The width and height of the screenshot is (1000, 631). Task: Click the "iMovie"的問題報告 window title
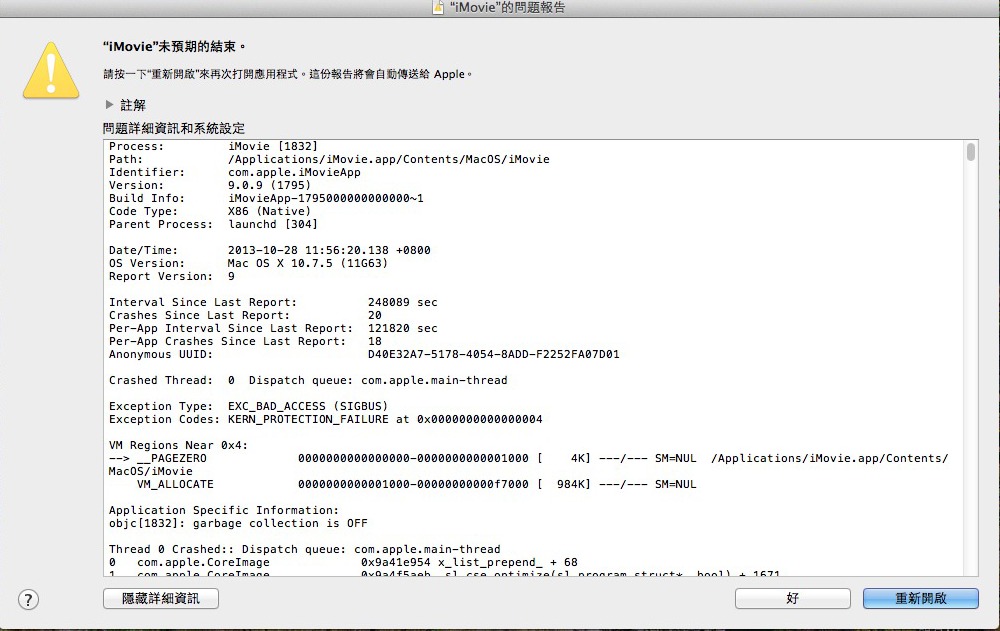click(507, 7)
